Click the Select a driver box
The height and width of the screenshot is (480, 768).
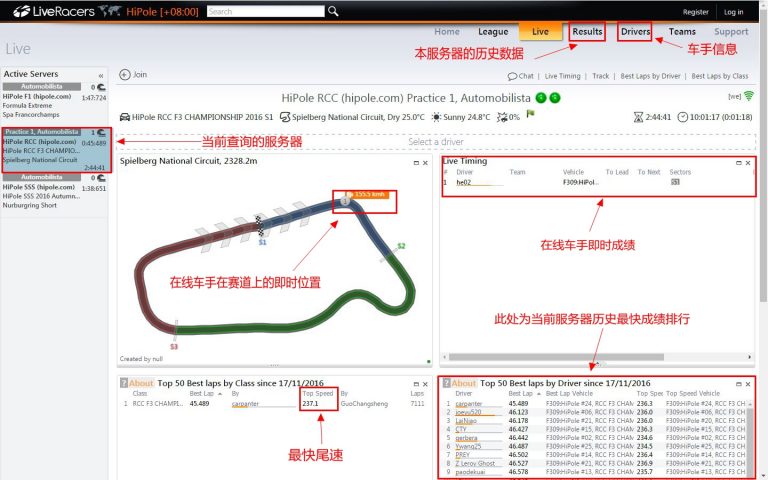[x=436, y=142]
